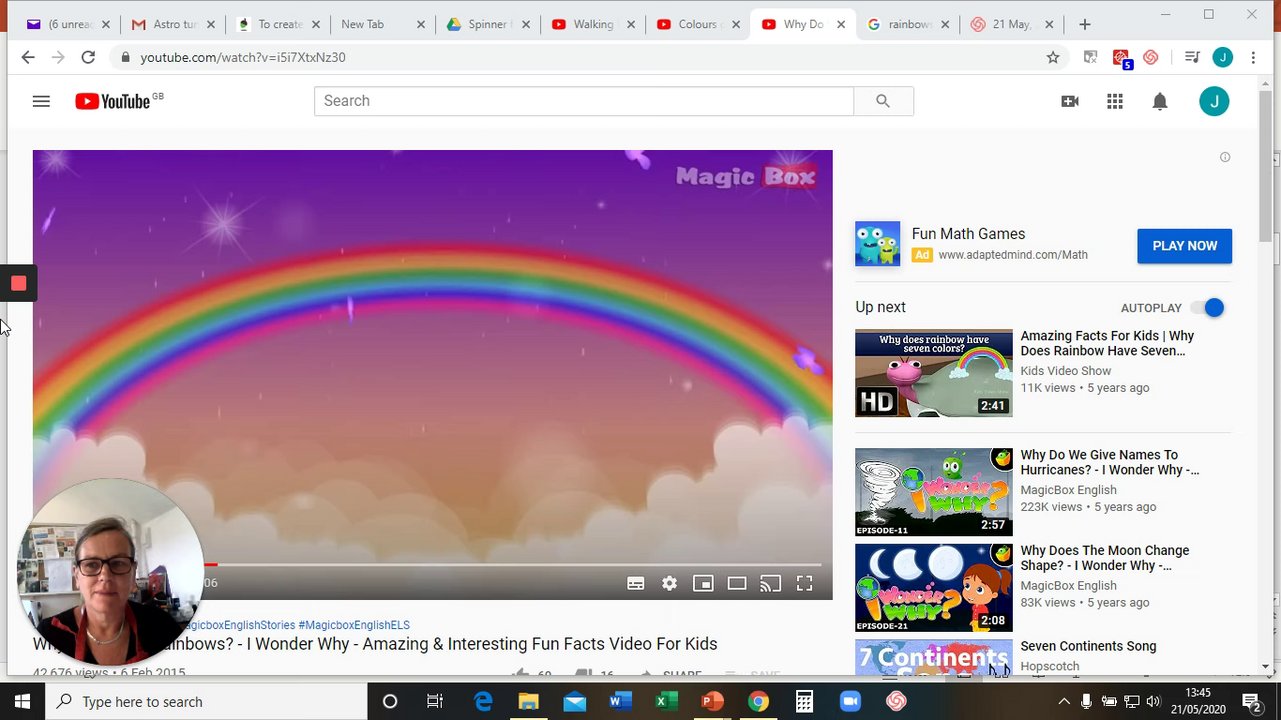1281x720 pixels.
Task: Click the YouTube search input field
Action: (584, 101)
